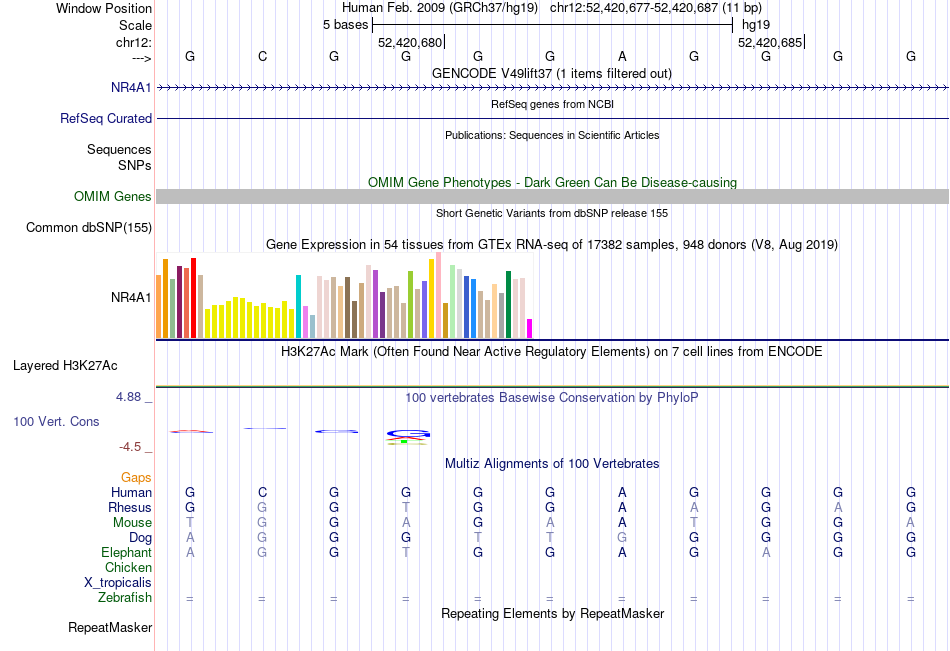Click the Mouse species row label
Screen dimensions: 950x651
coord(132,522)
